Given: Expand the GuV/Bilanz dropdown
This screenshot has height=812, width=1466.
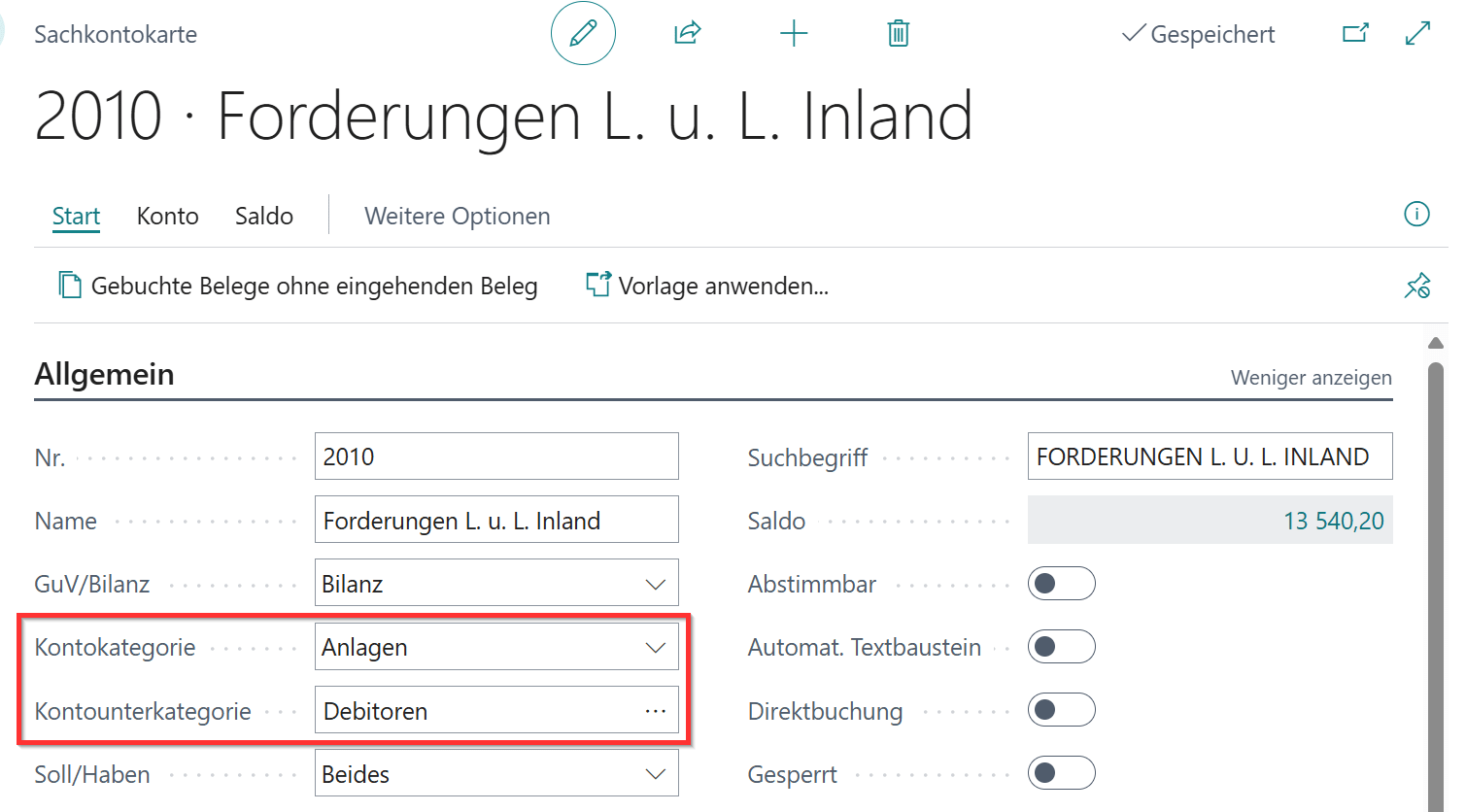Looking at the screenshot, I should coord(496,584).
